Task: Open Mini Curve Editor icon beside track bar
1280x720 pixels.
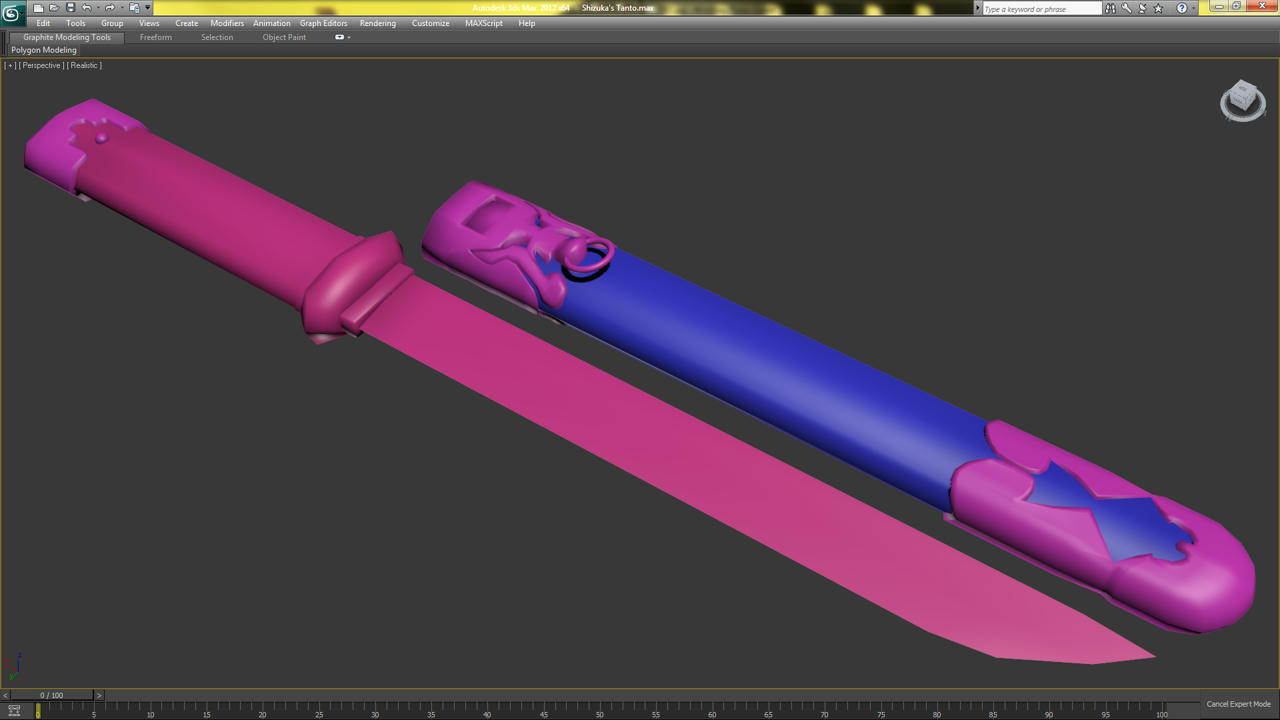Action: click(14, 711)
